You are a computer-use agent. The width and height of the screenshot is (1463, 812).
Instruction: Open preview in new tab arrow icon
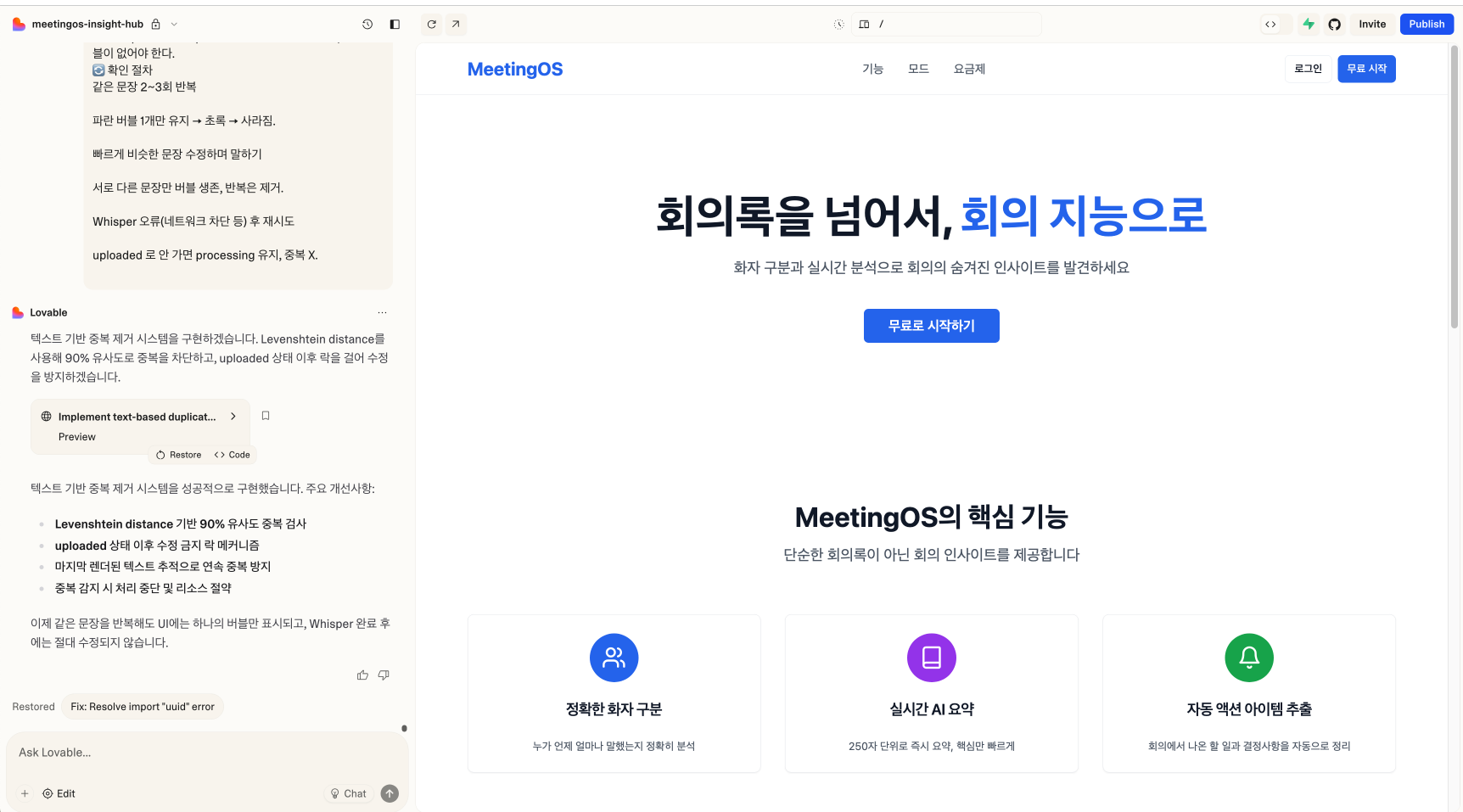coord(456,25)
